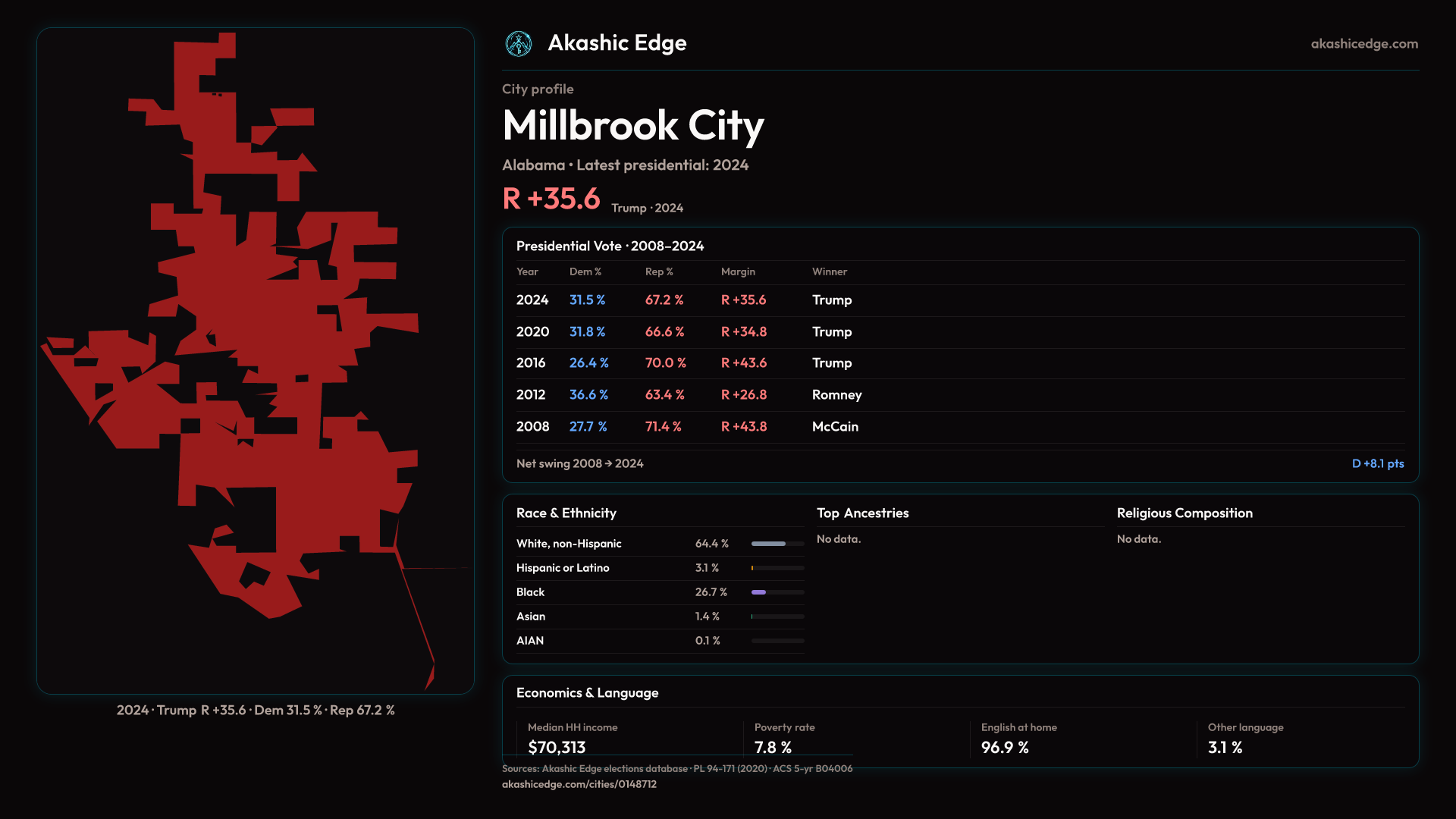The image size is (1456, 819).
Task: Click the Akashic Edge logo icon
Action: (519, 44)
